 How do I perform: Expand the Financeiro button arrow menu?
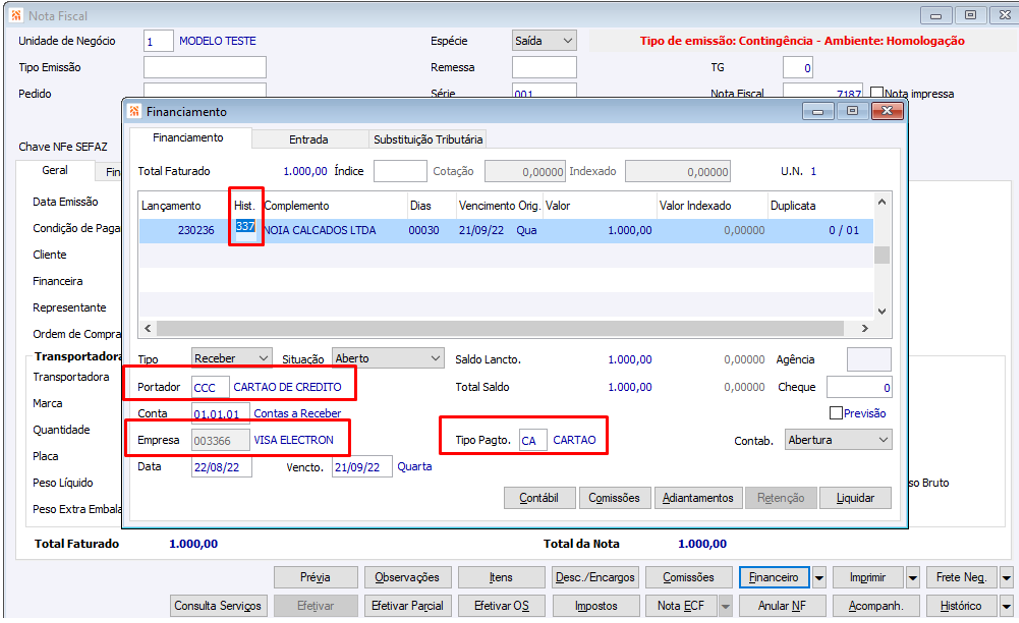[x=819, y=578]
